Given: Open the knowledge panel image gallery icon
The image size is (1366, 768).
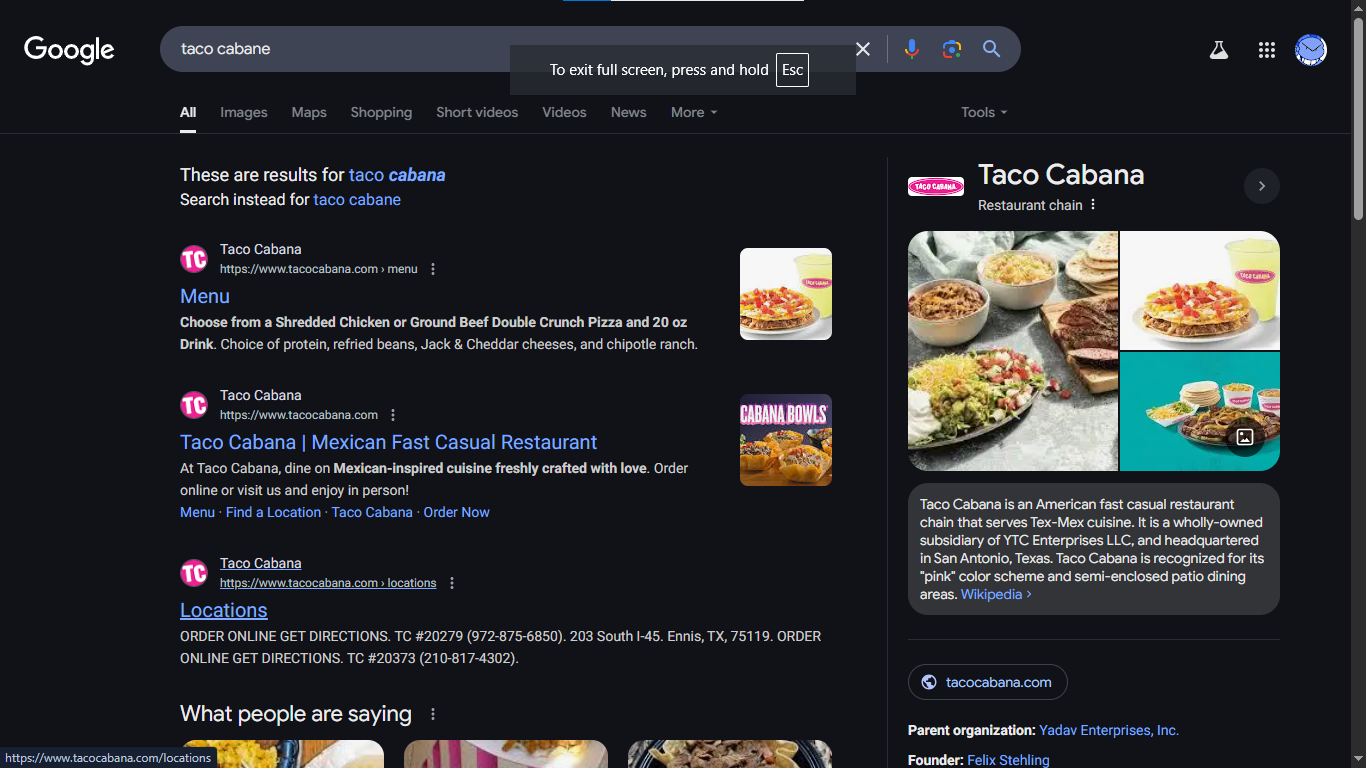Looking at the screenshot, I should click(1245, 437).
